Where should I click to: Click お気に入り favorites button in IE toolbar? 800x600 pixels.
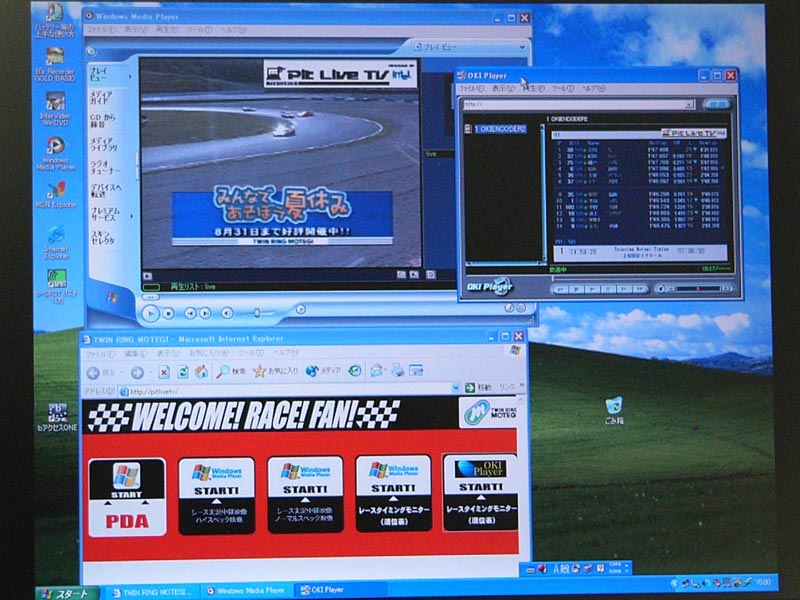[x=276, y=371]
